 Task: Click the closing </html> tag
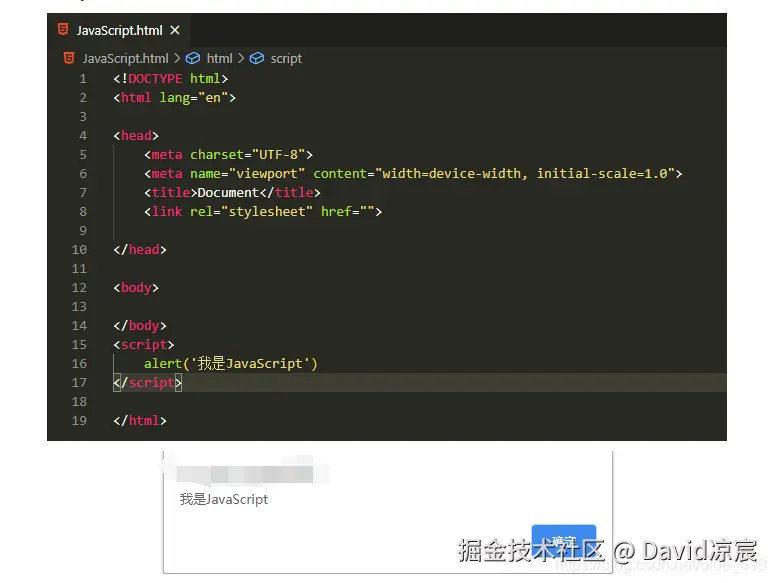tap(140, 421)
